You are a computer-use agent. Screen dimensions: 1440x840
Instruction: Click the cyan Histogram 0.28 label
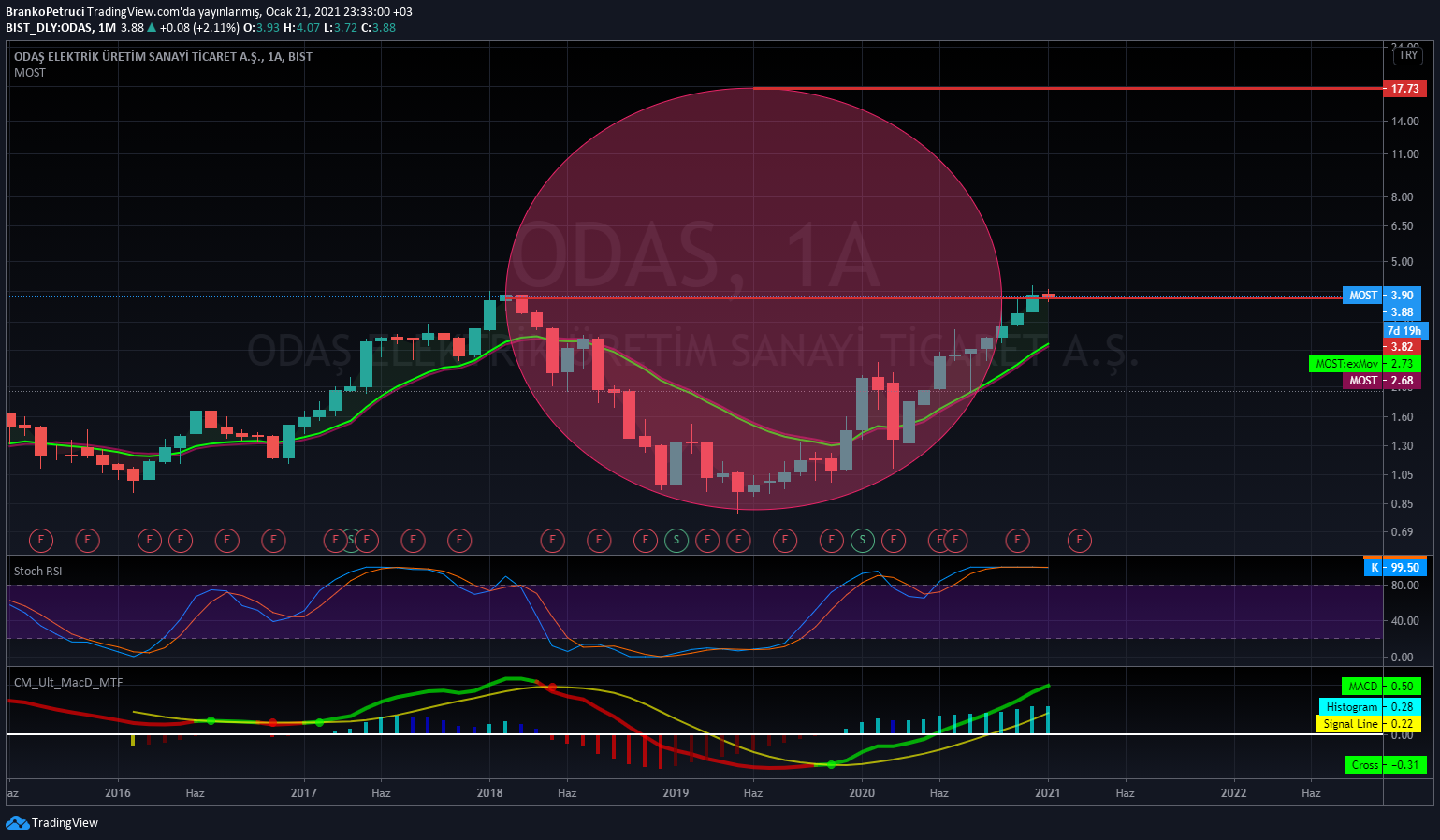click(x=1370, y=707)
